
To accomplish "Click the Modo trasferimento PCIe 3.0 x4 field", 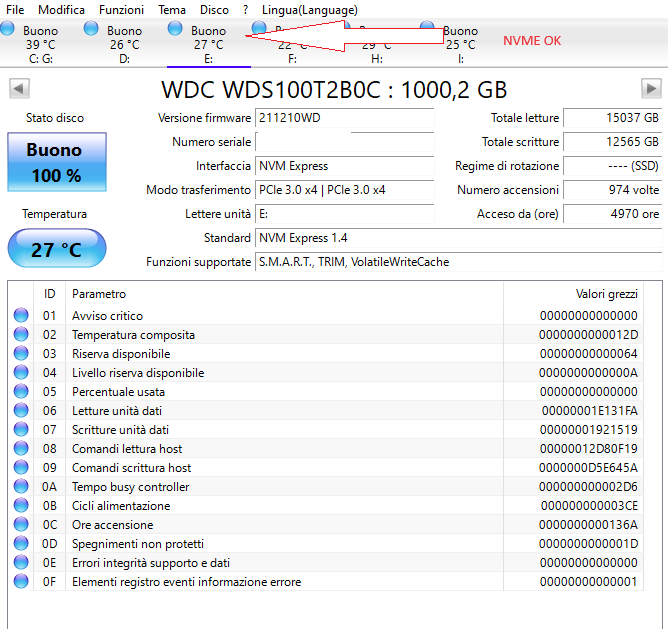I will (x=345, y=190).
